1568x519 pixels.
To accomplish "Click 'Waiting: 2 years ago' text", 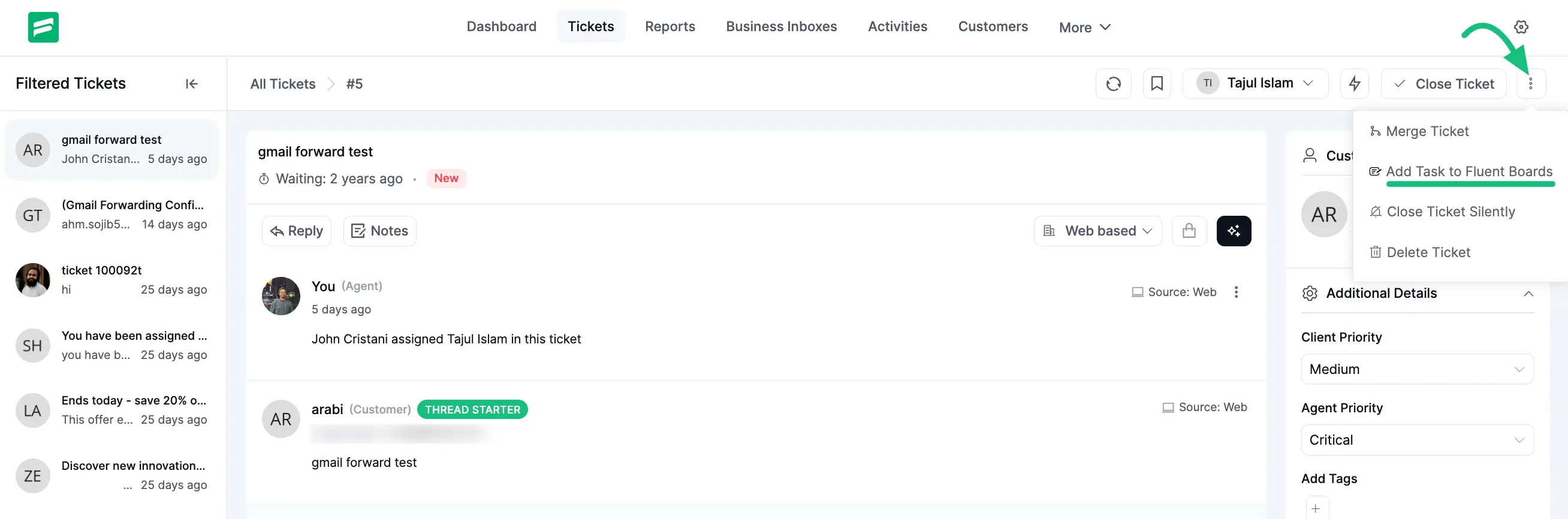I will coord(339,179).
